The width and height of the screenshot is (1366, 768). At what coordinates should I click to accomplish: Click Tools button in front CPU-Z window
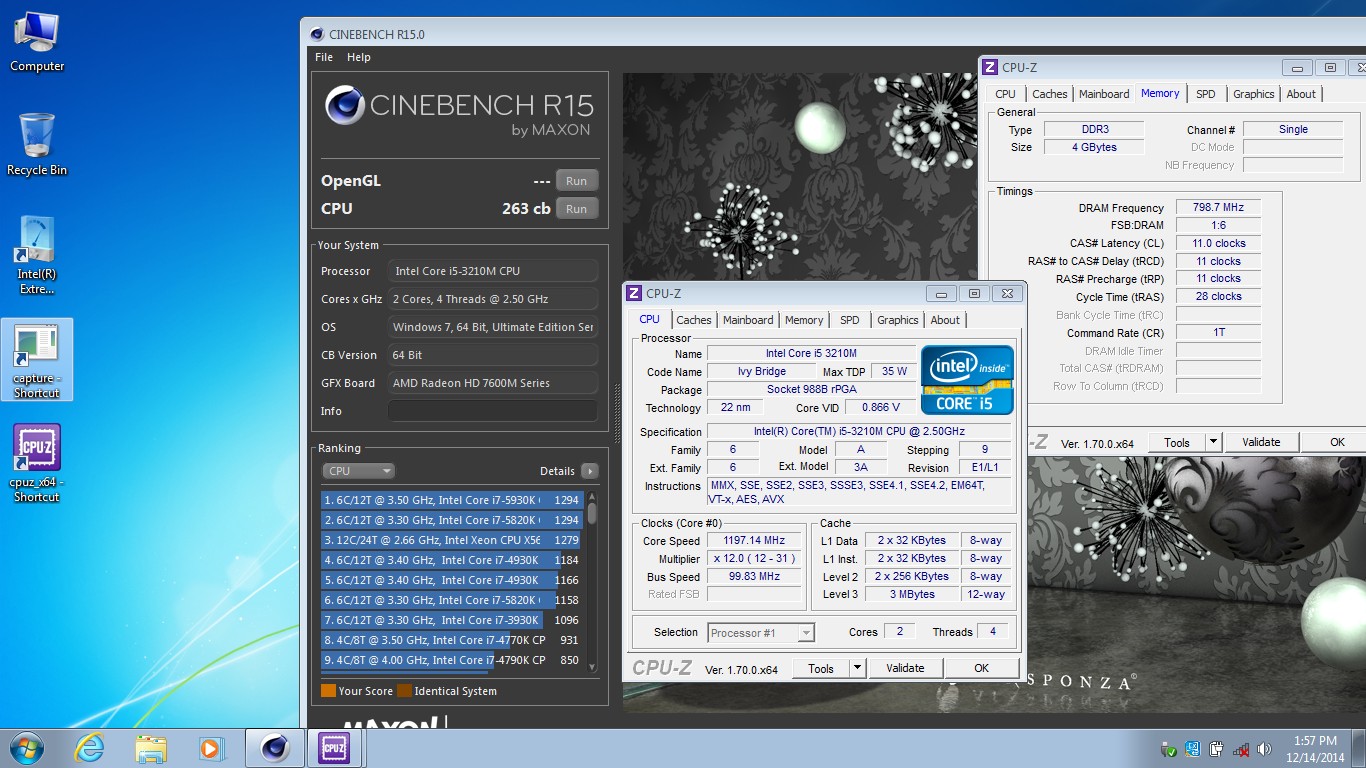click(x=821, y=668)
